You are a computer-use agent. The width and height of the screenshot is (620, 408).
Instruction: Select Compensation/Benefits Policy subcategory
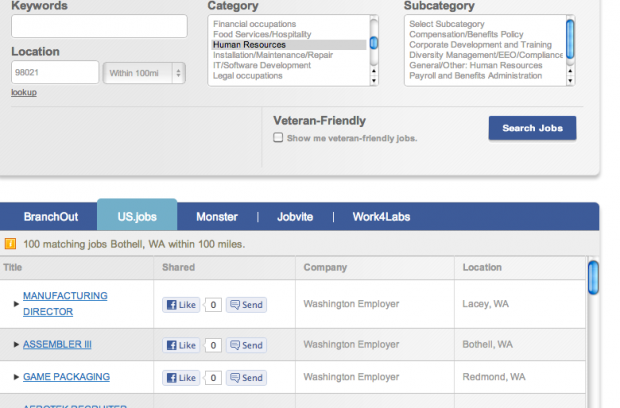[466, 34]
